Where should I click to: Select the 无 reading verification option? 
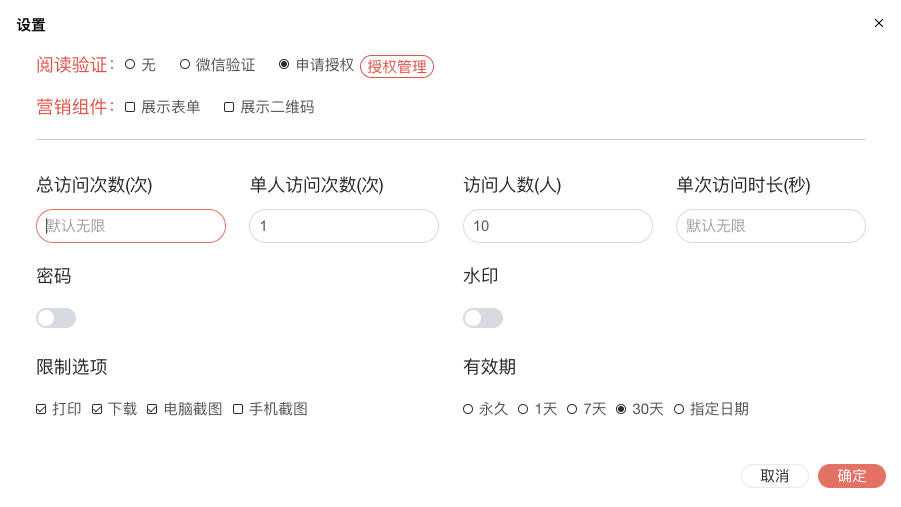click(130, 65)
